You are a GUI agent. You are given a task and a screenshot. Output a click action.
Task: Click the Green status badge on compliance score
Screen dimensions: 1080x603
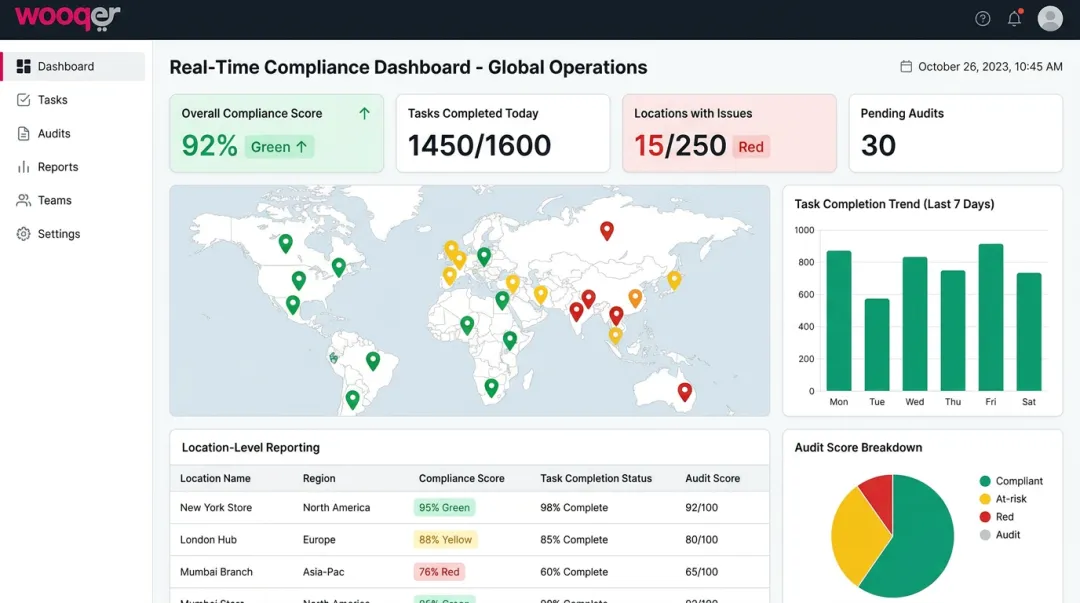pos(279,147)
